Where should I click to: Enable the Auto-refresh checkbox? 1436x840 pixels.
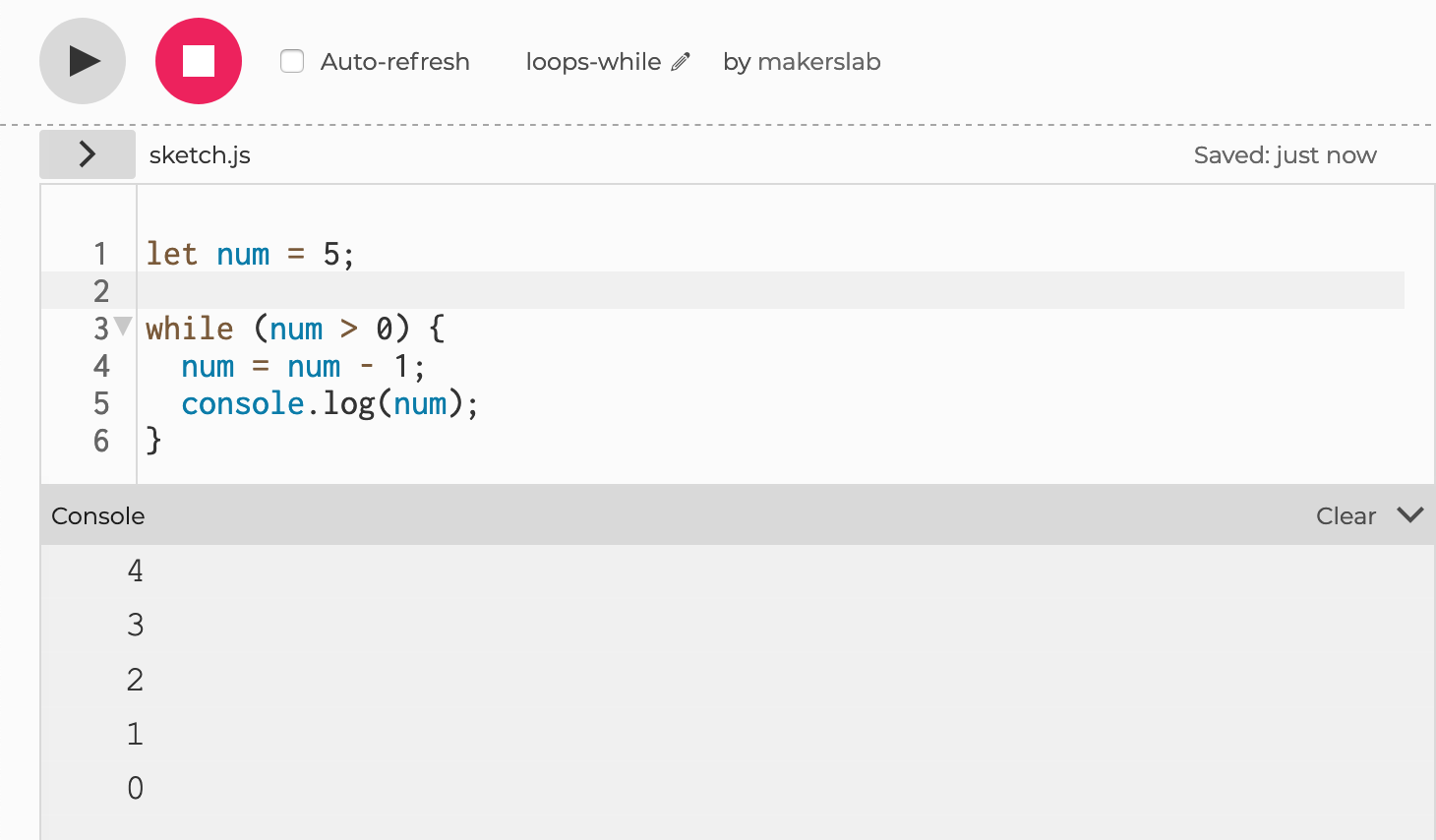click(x=292, y=61)
